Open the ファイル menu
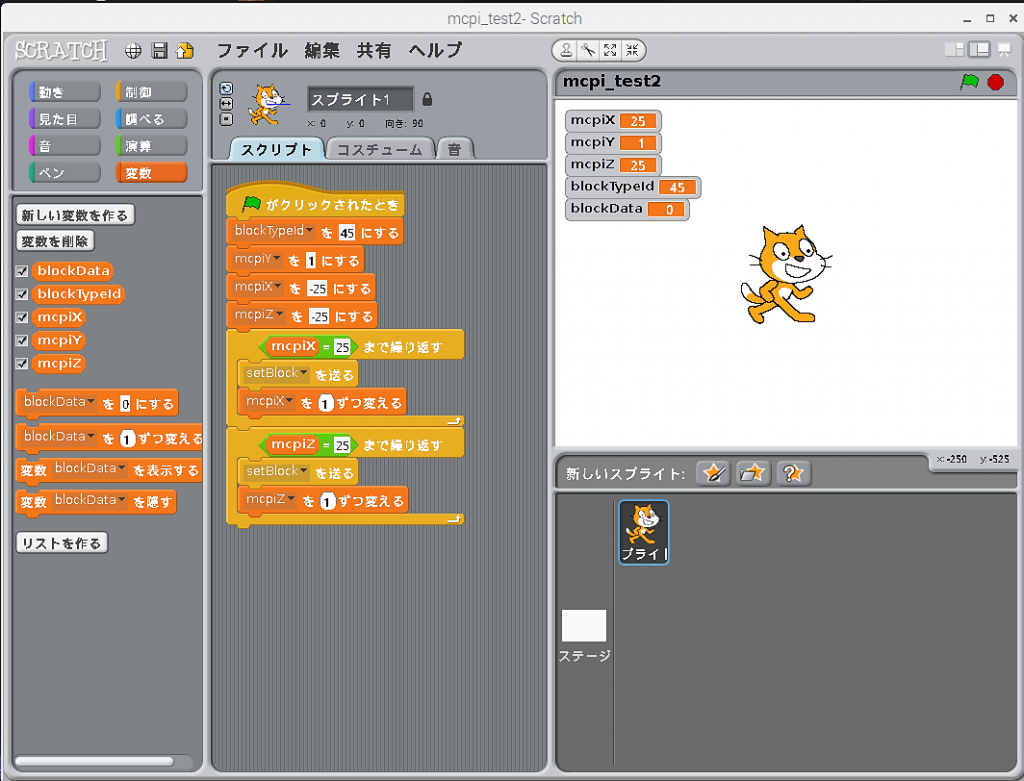 [x=252, y=50]
